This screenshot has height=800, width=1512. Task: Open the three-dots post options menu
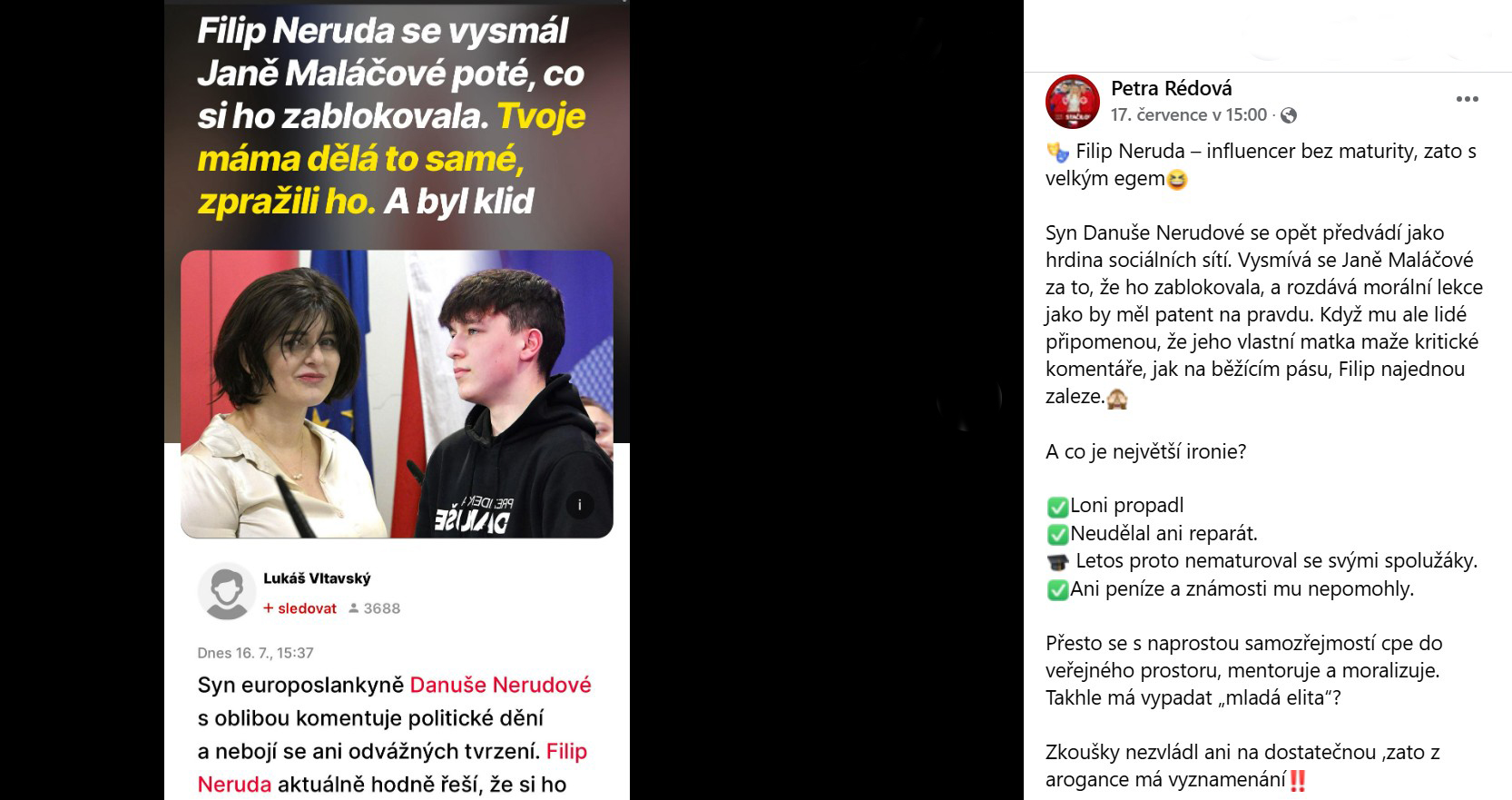1467,99
